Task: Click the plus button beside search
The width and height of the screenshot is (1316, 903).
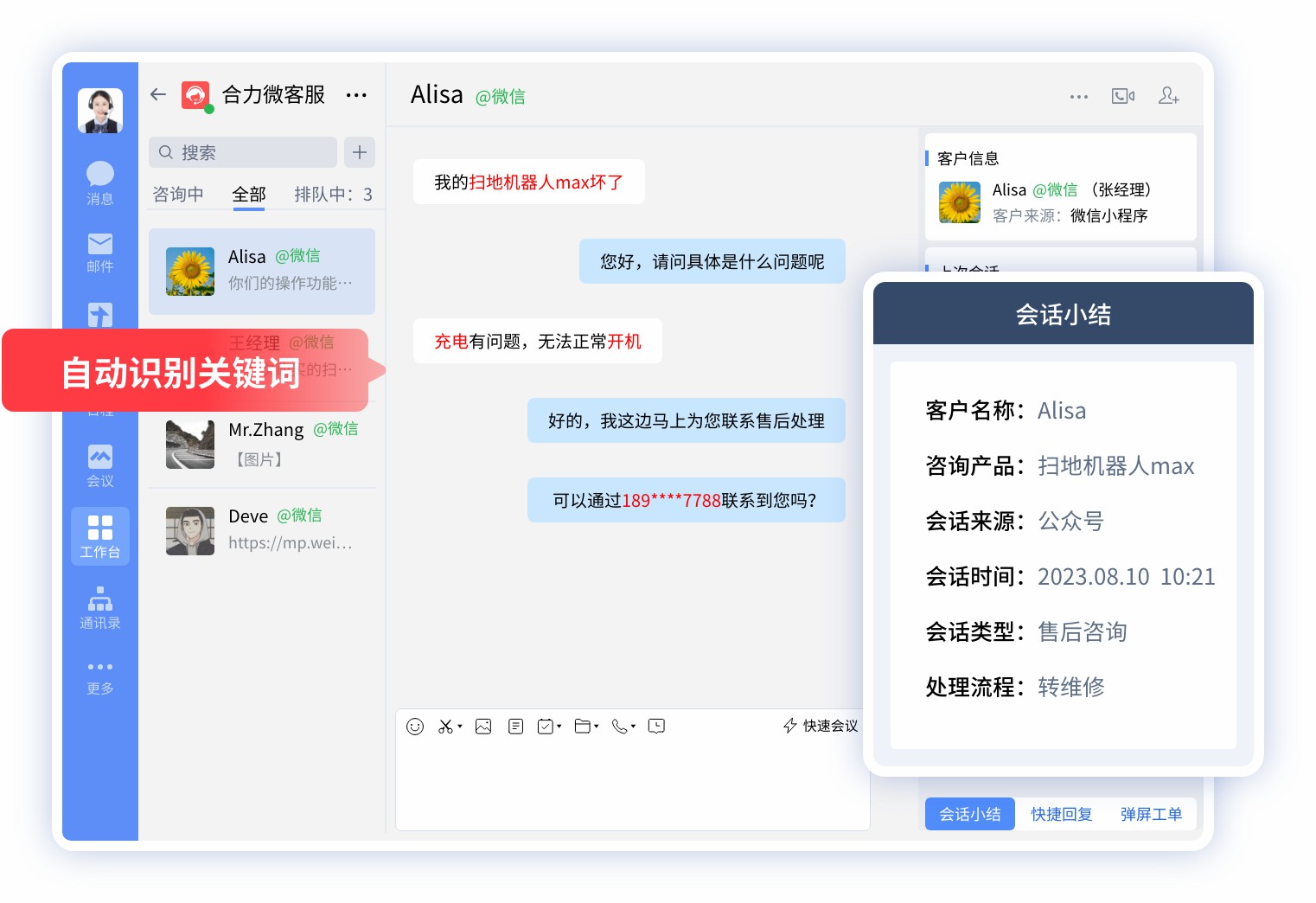Action: [x=360, y=152]
